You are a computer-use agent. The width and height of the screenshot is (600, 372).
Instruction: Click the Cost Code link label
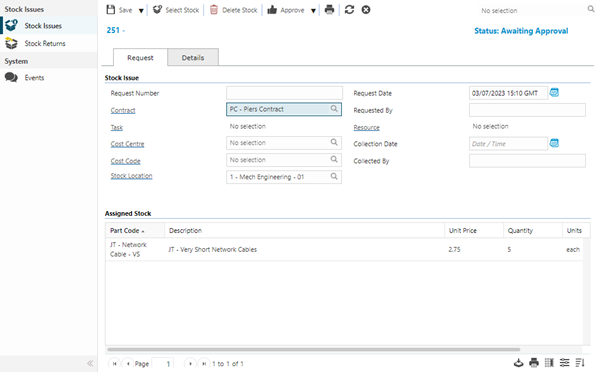click(x=126, y=161)
